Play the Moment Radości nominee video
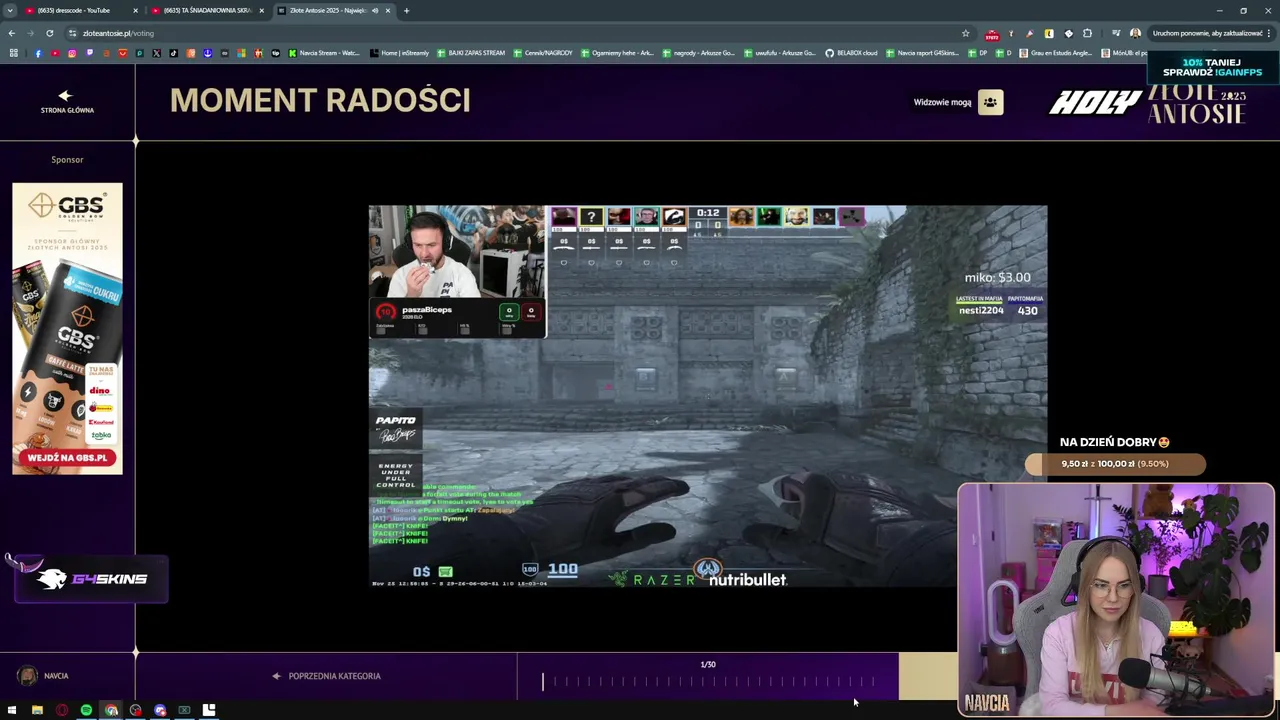The width and height of the screenshot is (1280, 720). tap(708, 396)
